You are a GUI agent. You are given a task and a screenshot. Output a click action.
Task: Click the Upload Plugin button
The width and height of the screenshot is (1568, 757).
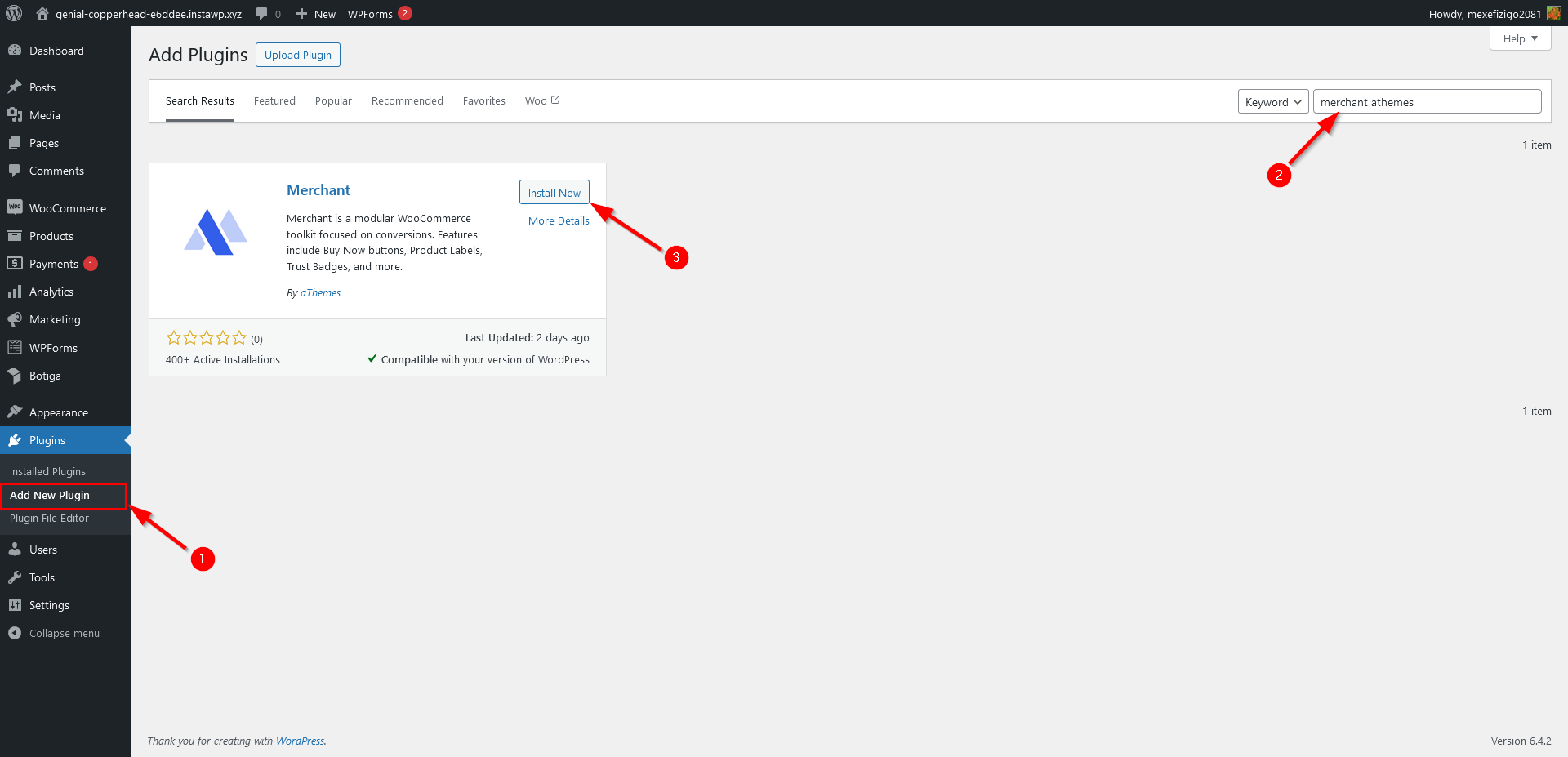tap(298, 55)
